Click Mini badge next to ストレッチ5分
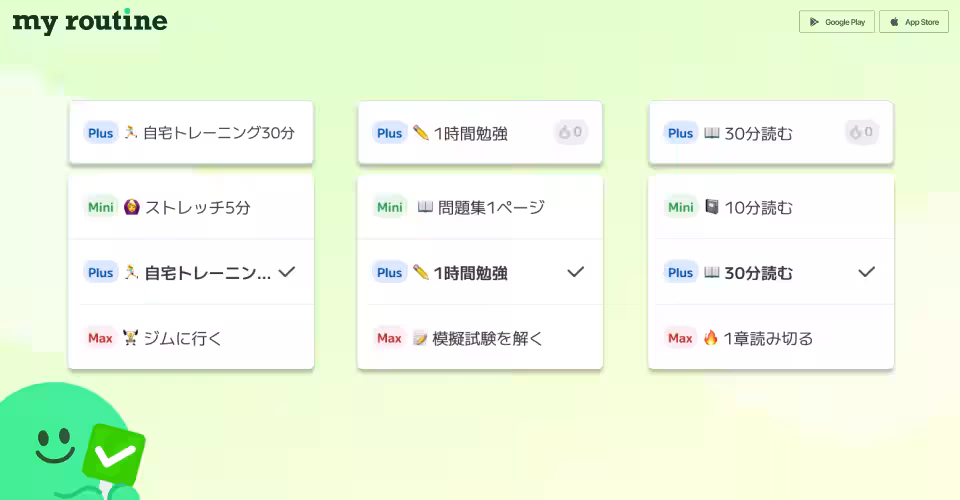This screenshot has height=500, width=960. (x=100, y=207)
